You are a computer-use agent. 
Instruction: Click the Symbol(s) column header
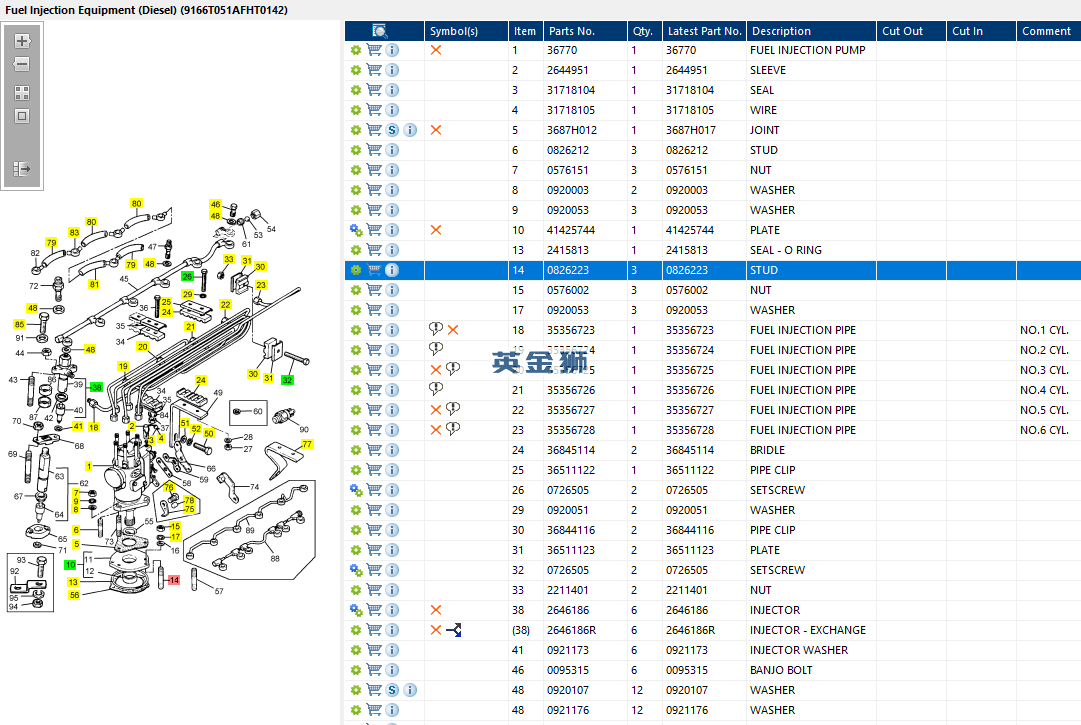[466, 31]
